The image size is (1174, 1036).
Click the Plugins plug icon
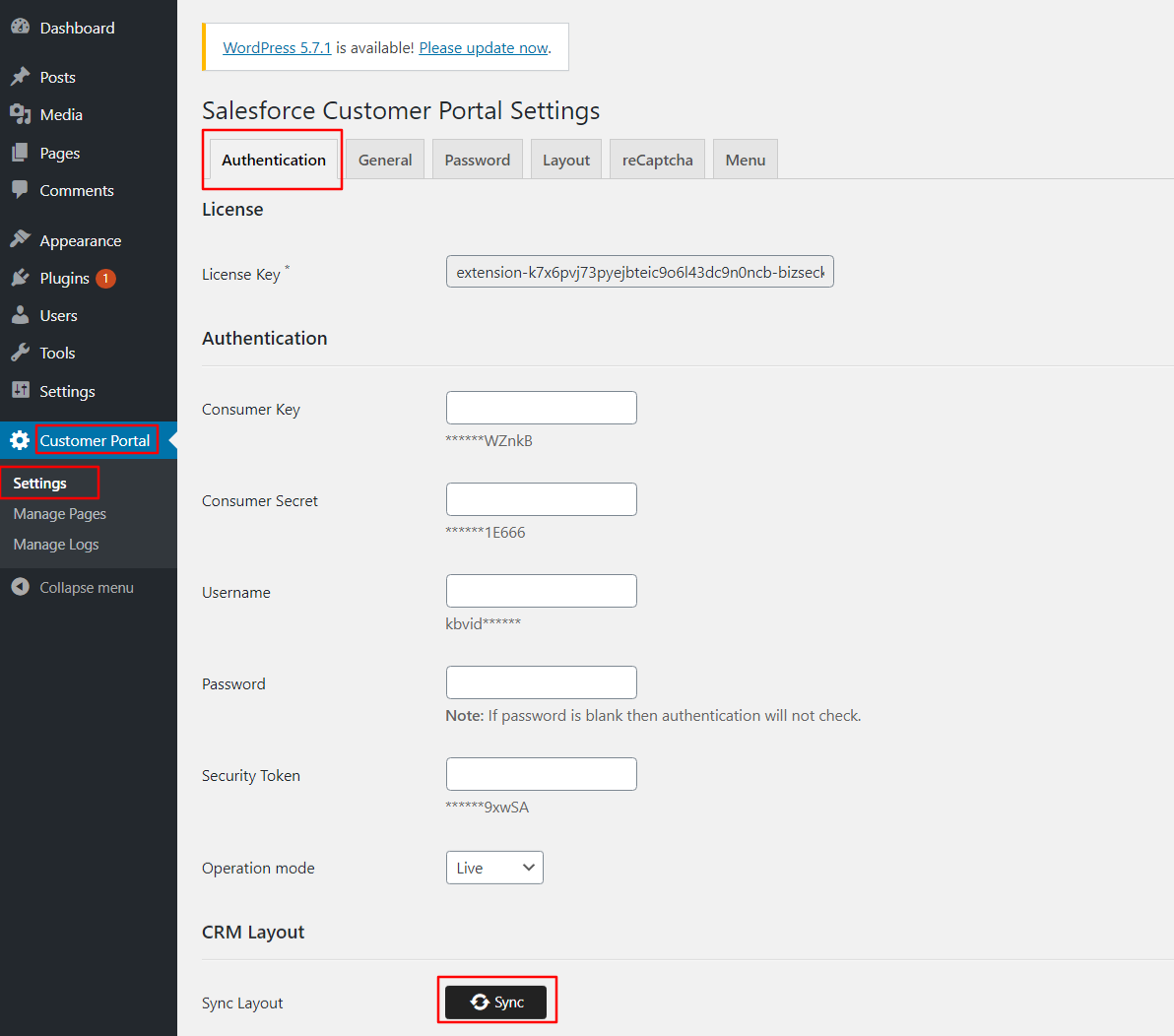20,278
